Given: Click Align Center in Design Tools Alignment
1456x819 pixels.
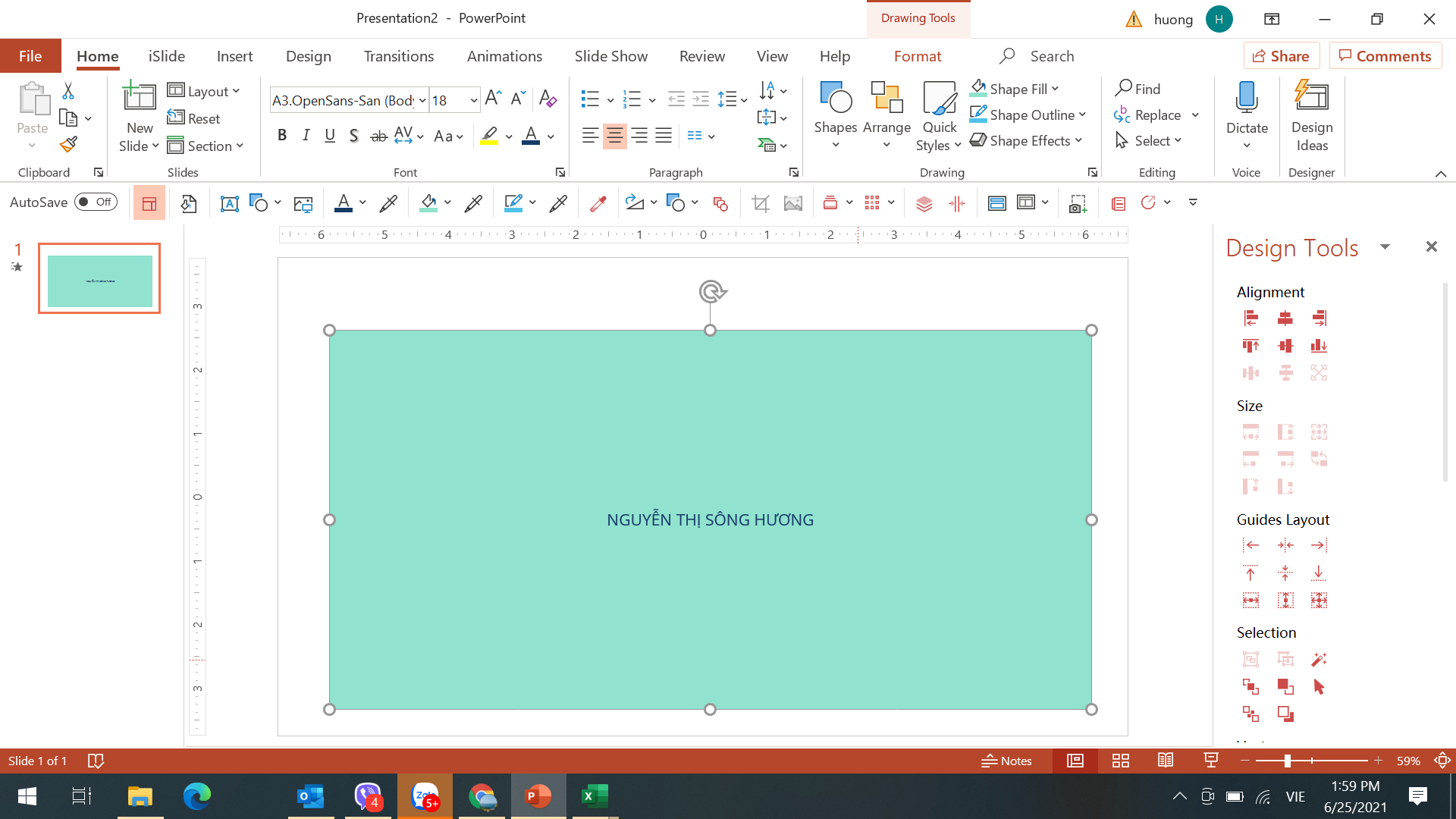Looking at the screenshot, I should click(1285, 318).
